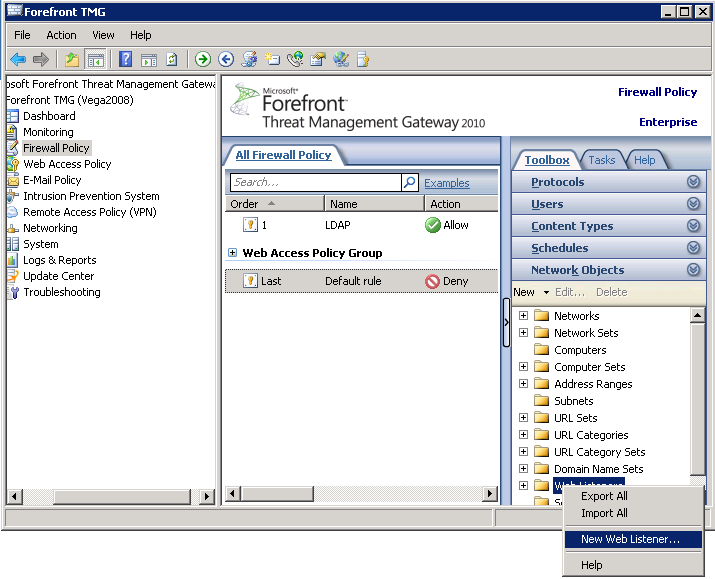The image size is (715, 579).
Task: Select Import All in context menu
Action: (x=604, y=513)
